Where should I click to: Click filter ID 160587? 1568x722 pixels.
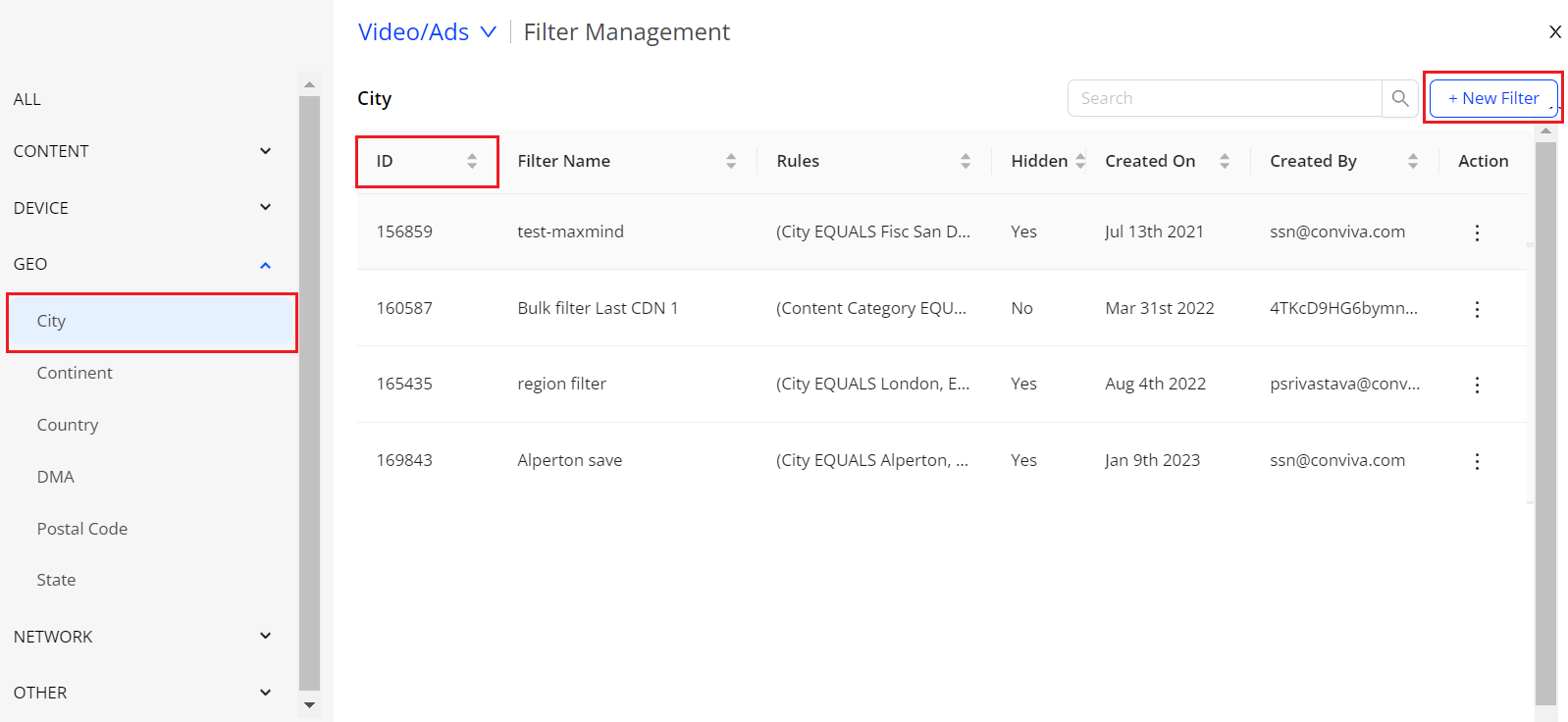pos(404,308)
